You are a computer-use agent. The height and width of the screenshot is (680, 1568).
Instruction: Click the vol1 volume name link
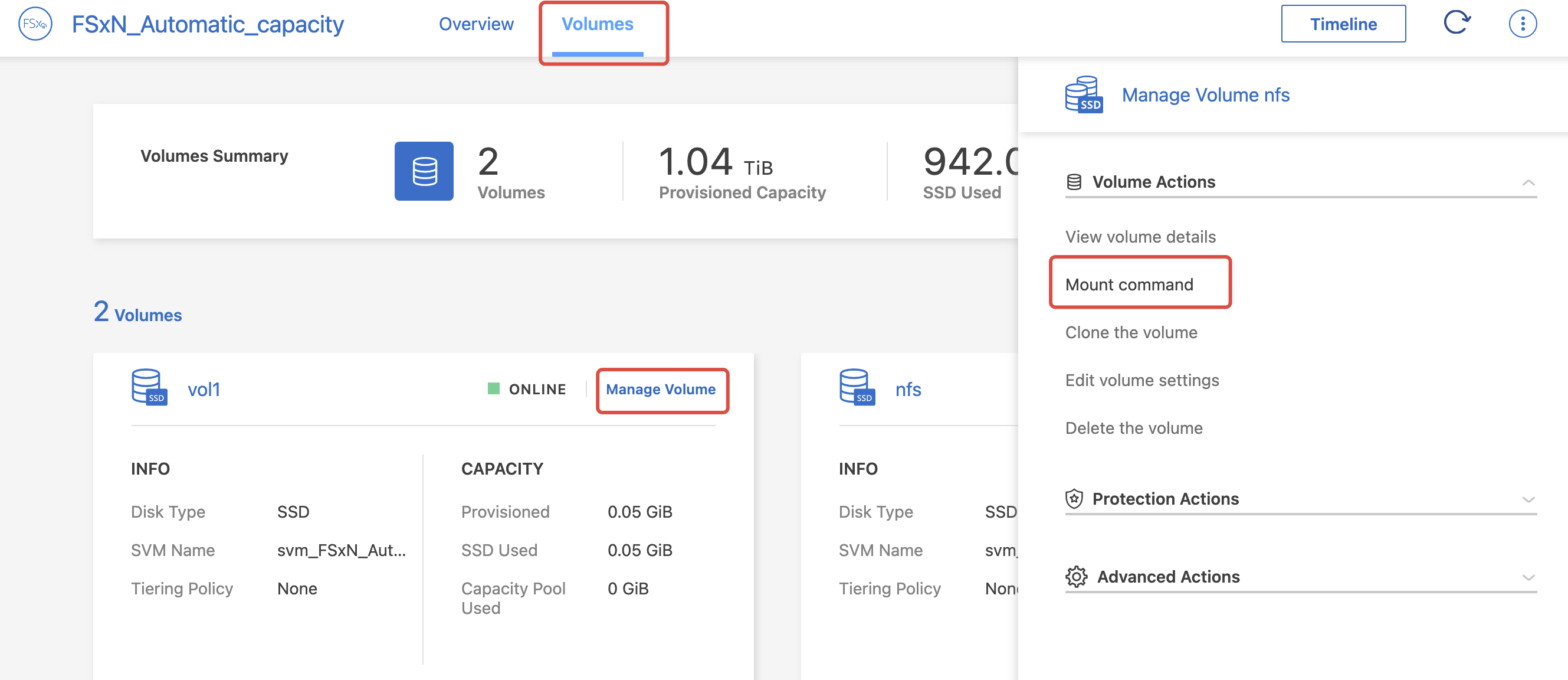[x=204, y=390]
